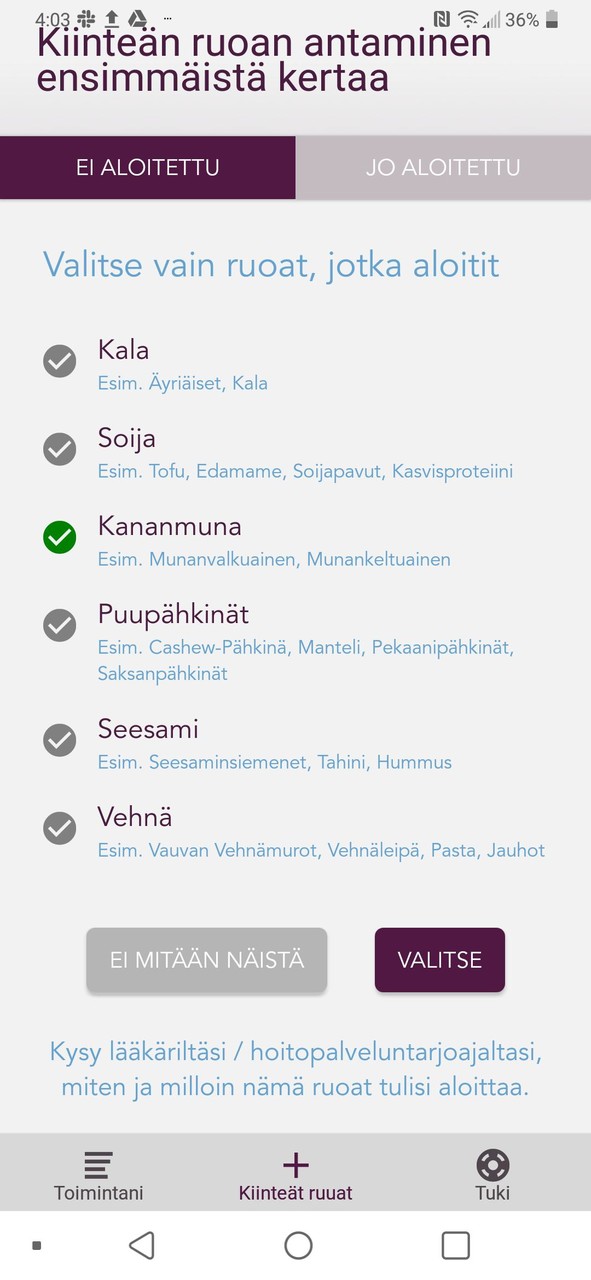
Task: Switch to the EI ALOITETTU tab
Action: click(147, 167)
